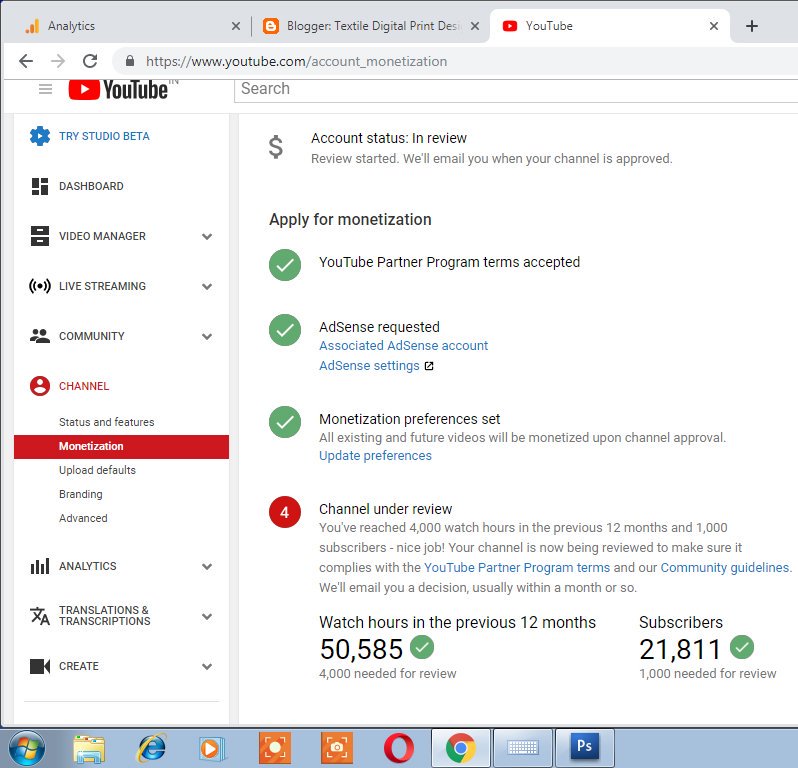Click green checkmark beside 50,585 watch hours
Viewport: 798px width, 768px height.
pos(422,647)
